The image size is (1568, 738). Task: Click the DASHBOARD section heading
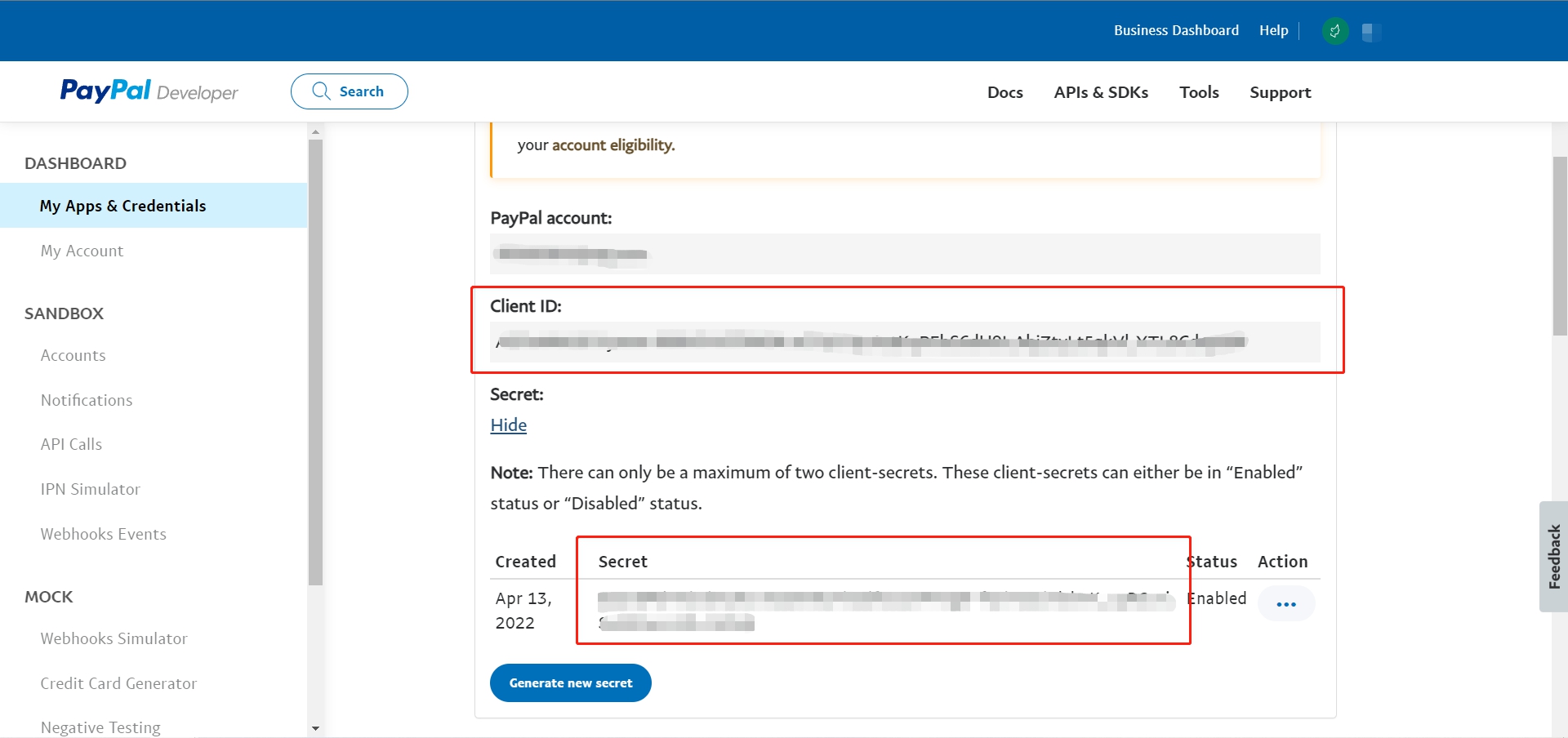(75, 163)
